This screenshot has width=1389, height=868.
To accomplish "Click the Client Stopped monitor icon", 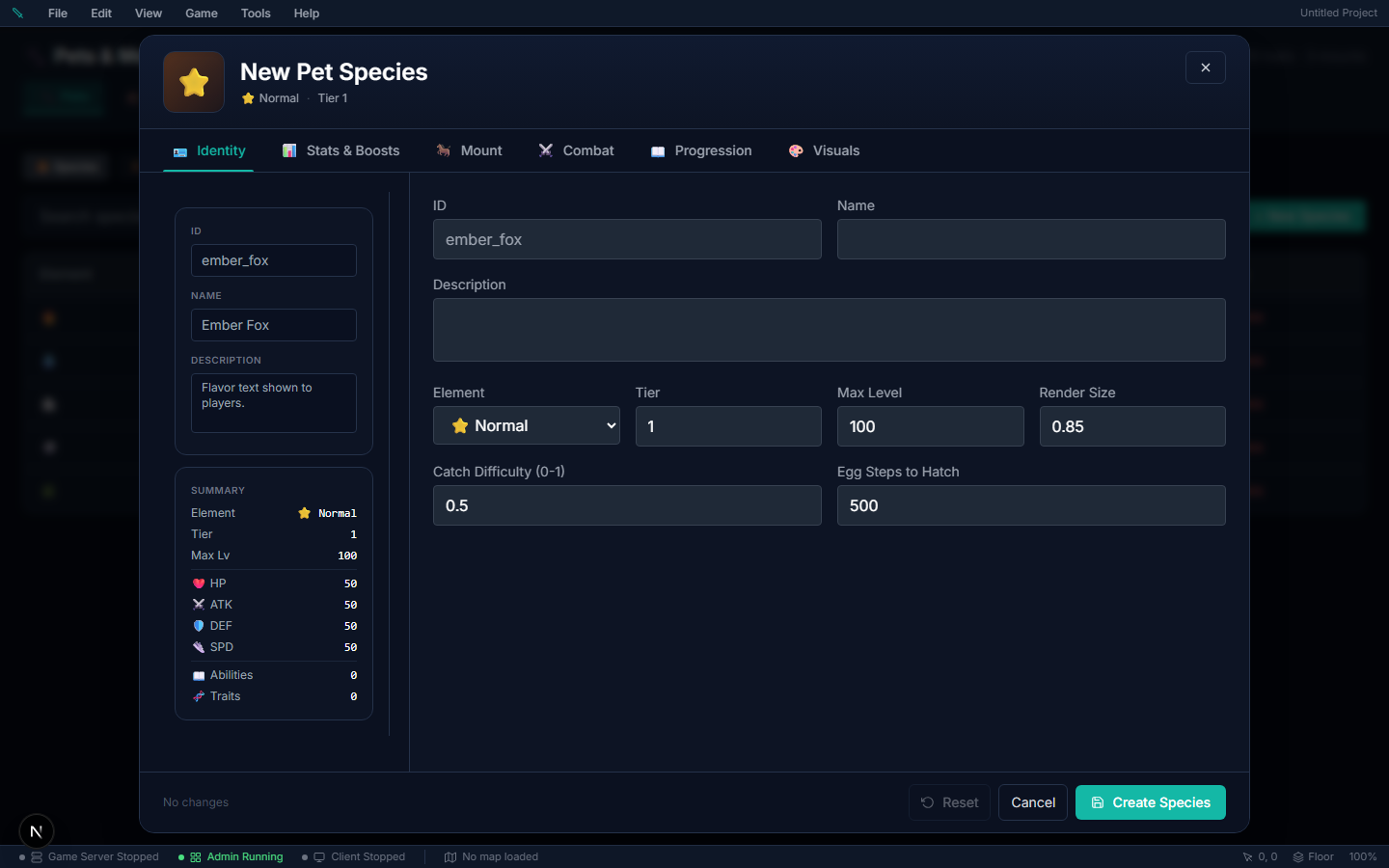I will [319, 856].
